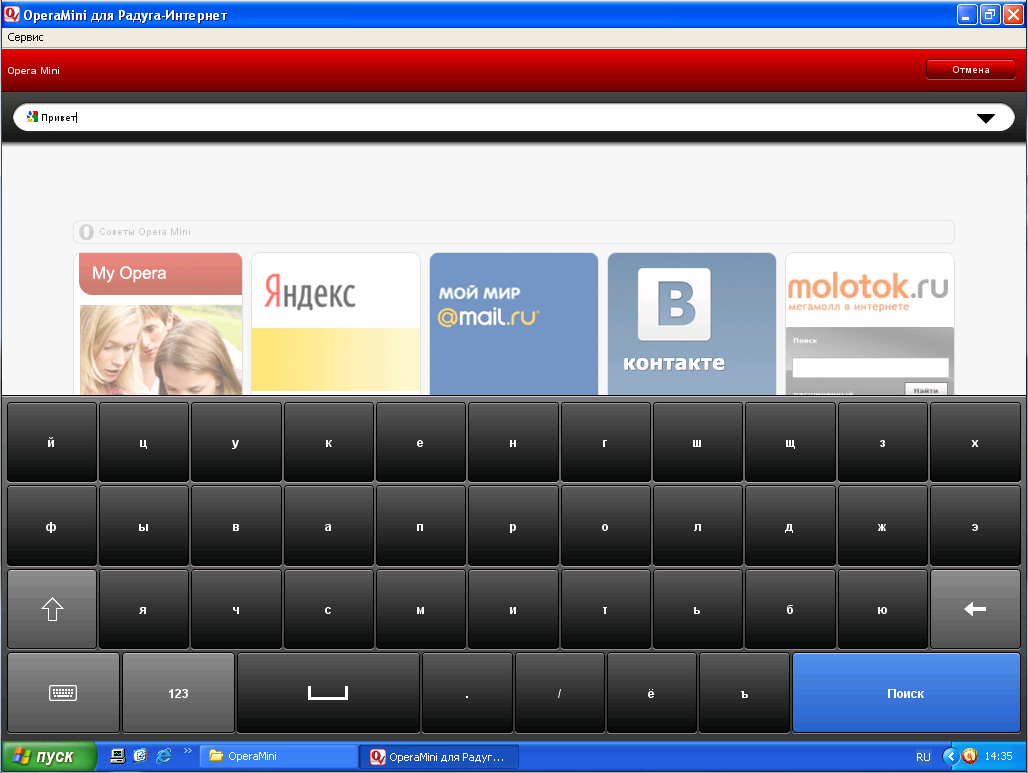Tap the э key
This screenshot has height=773, width=1028.
click(x=975, y=526)
